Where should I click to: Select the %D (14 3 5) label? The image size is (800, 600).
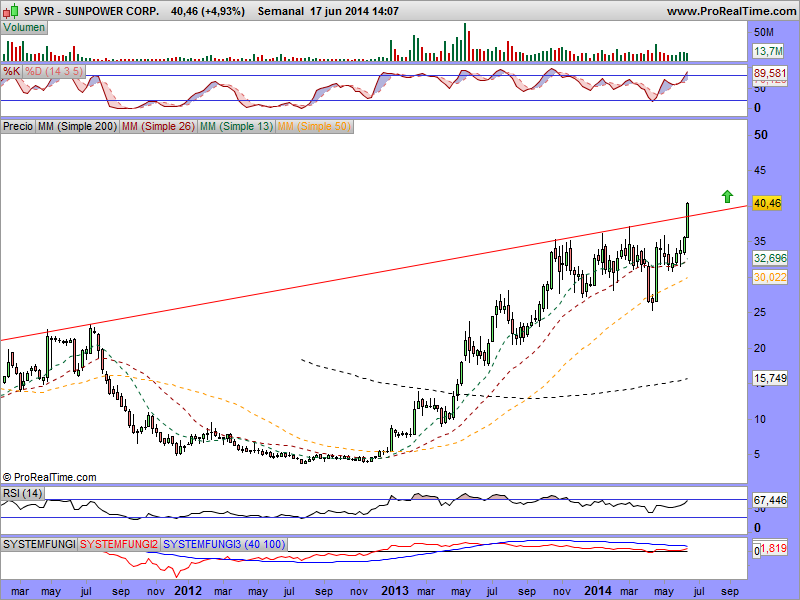click(x=54, y=71)
